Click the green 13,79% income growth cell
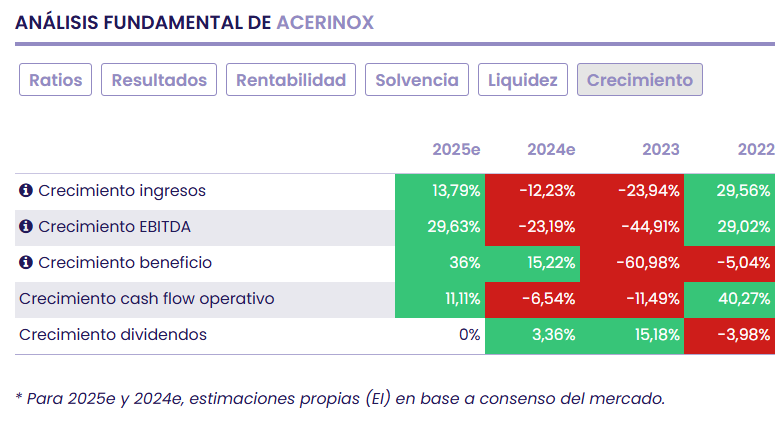 point(455,191)
